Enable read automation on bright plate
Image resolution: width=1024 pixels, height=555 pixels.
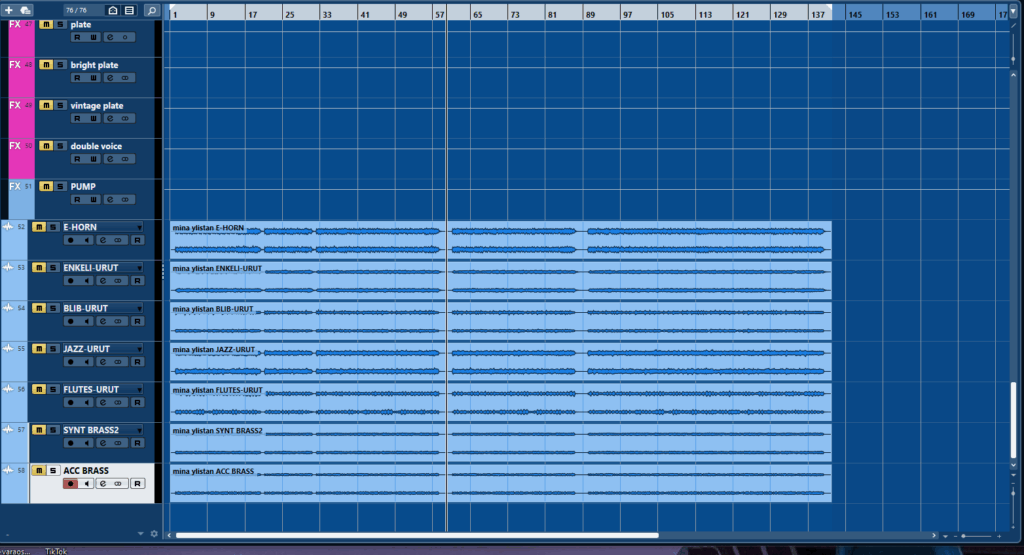77,77
